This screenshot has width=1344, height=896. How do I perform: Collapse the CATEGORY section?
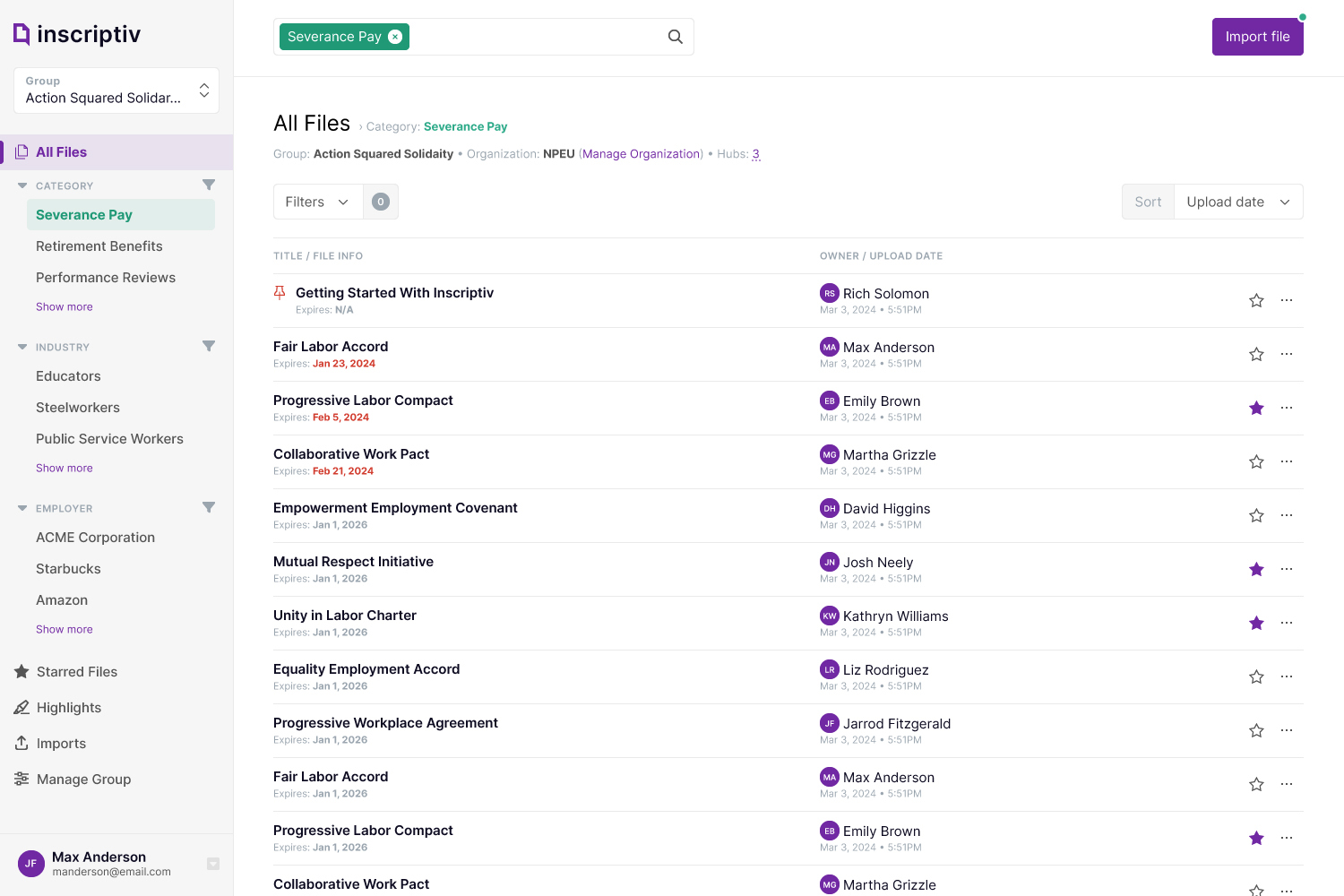pyautogui.click(x=22, y=185)
